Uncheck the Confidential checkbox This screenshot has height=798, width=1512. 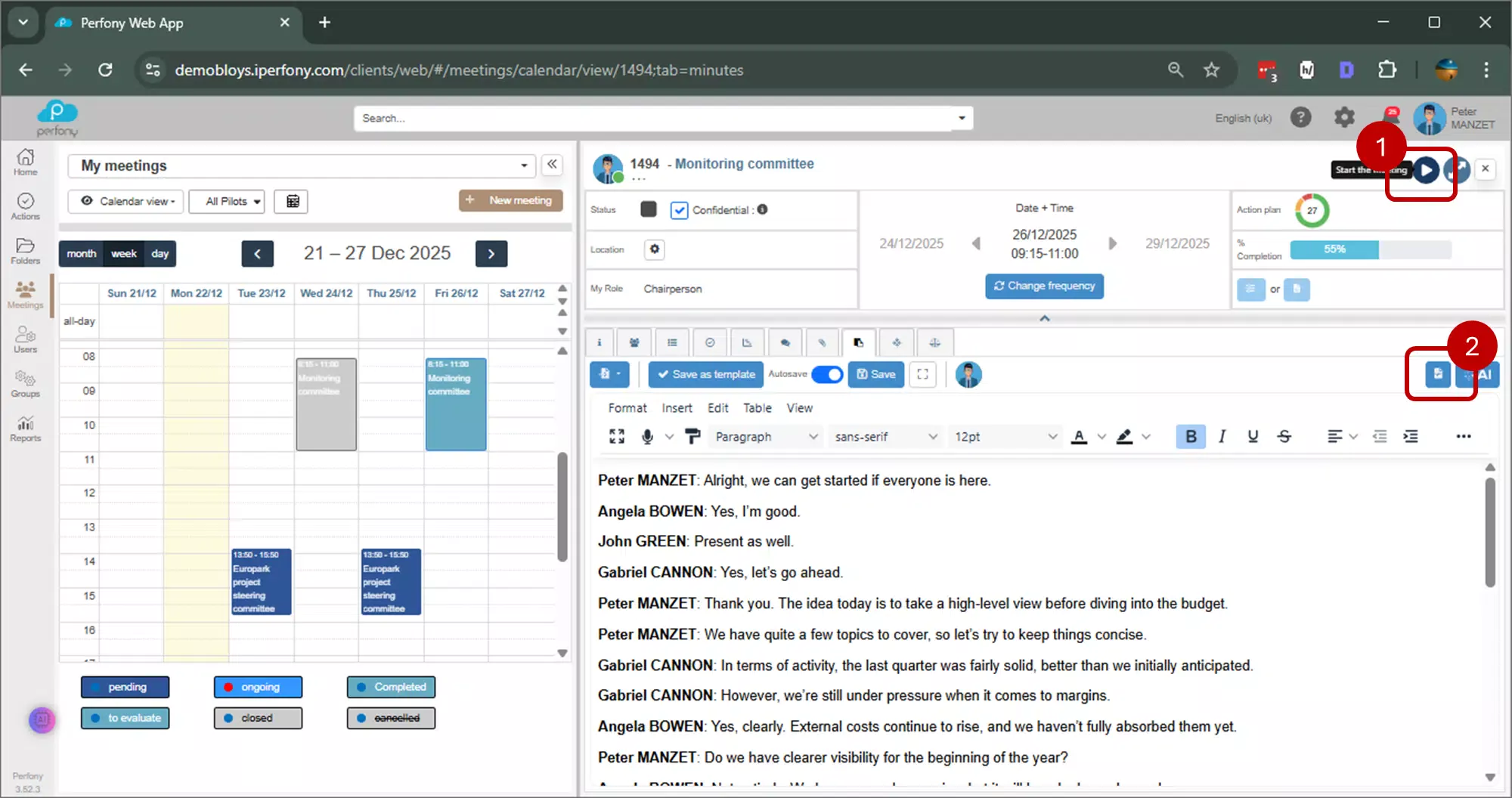pos(679,210)
